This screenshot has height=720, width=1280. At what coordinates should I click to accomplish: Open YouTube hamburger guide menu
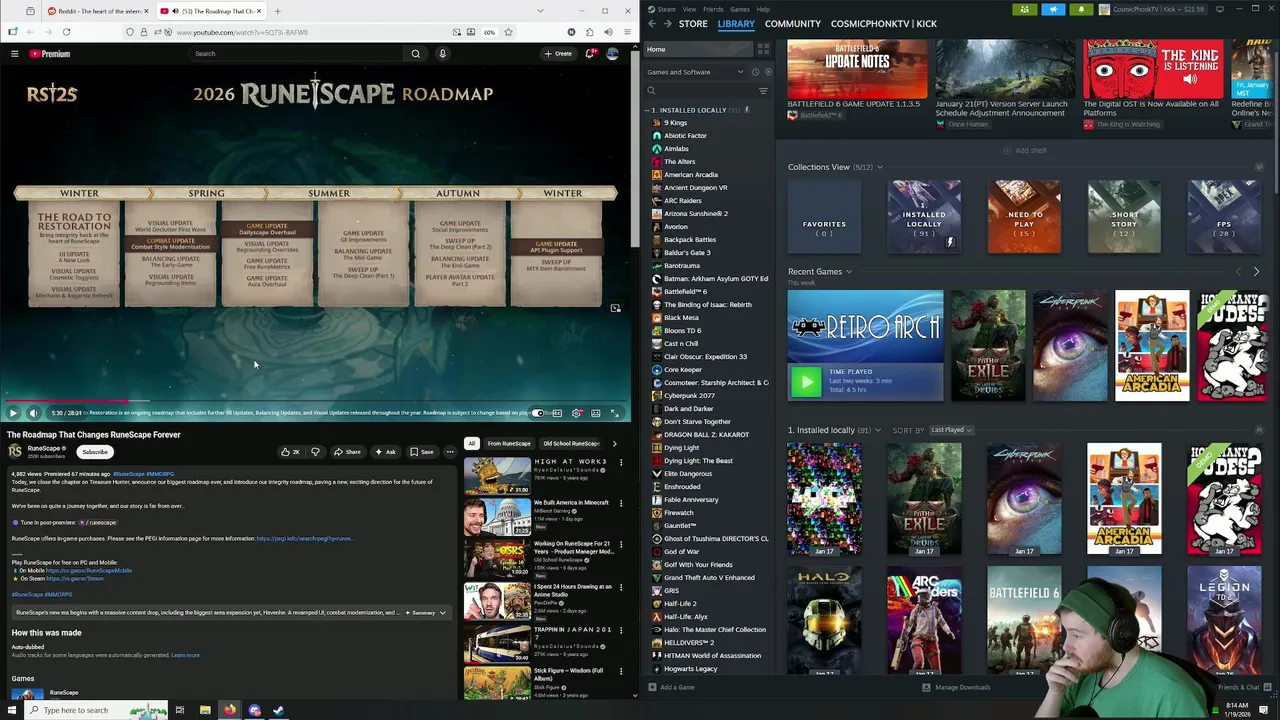point(14,54)
